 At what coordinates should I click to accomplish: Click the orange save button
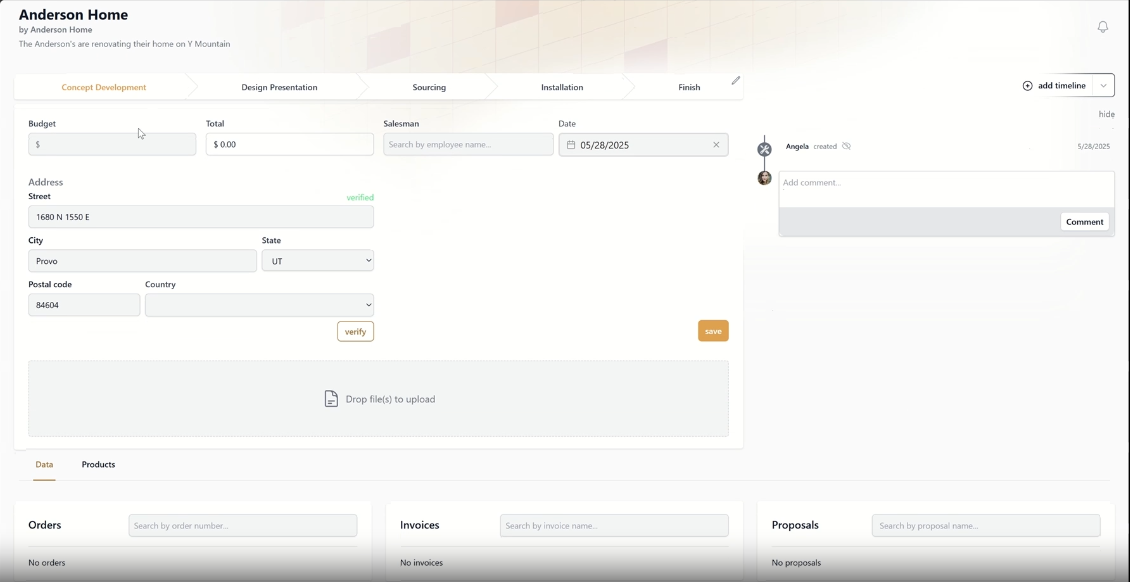click(x=713, y=331)
